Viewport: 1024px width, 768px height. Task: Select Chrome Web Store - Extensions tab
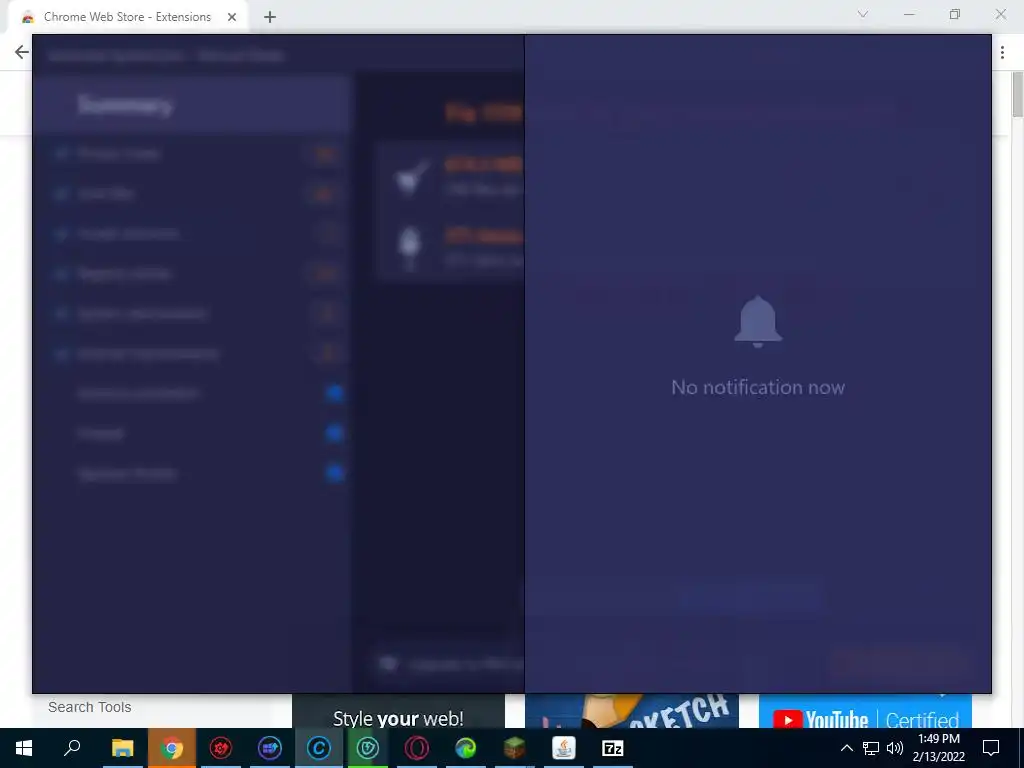point(127,17)
